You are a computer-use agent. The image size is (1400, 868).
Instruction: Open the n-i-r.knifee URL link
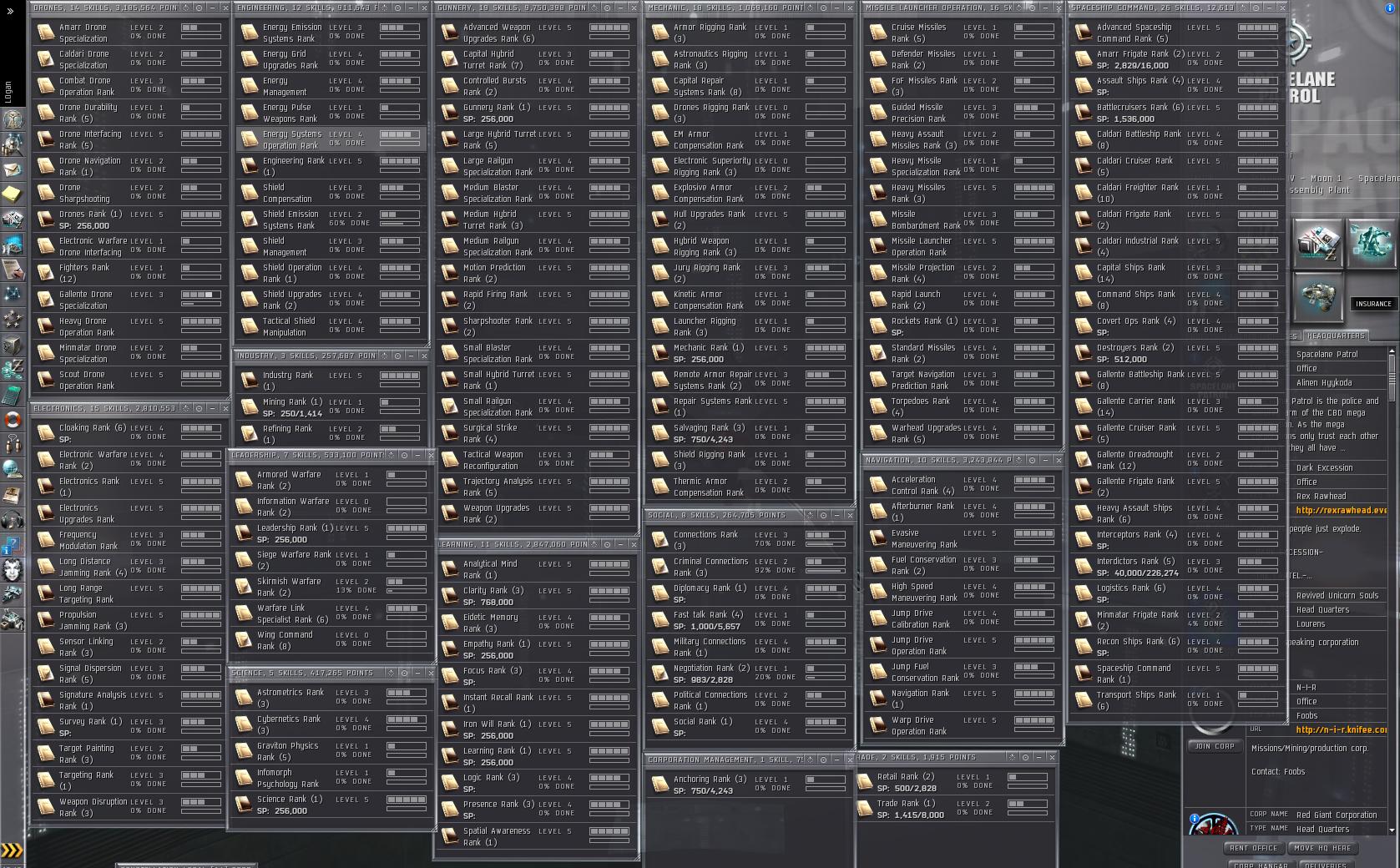point(1342,729)
